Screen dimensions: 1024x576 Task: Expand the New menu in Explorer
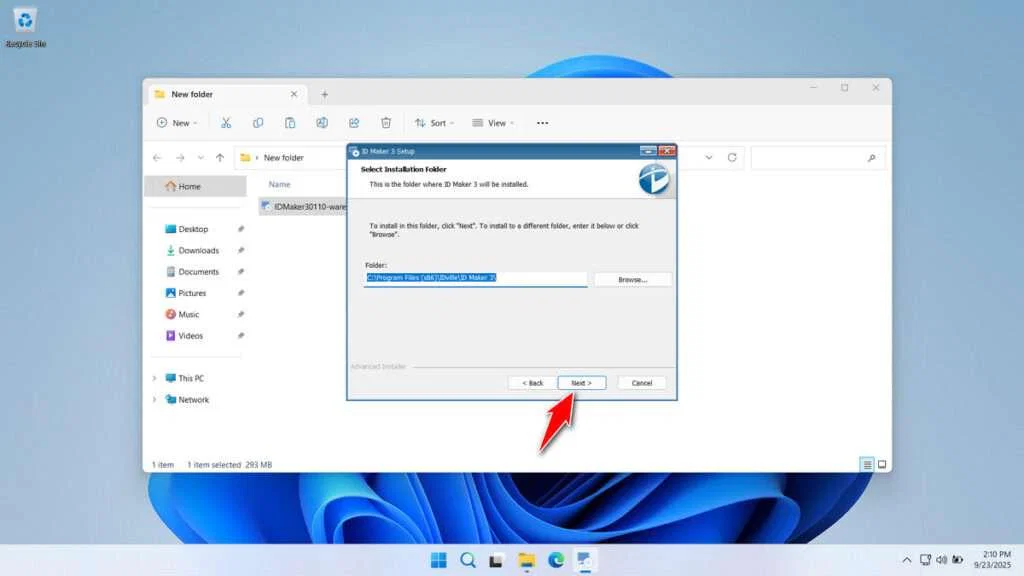pos(176,122)
